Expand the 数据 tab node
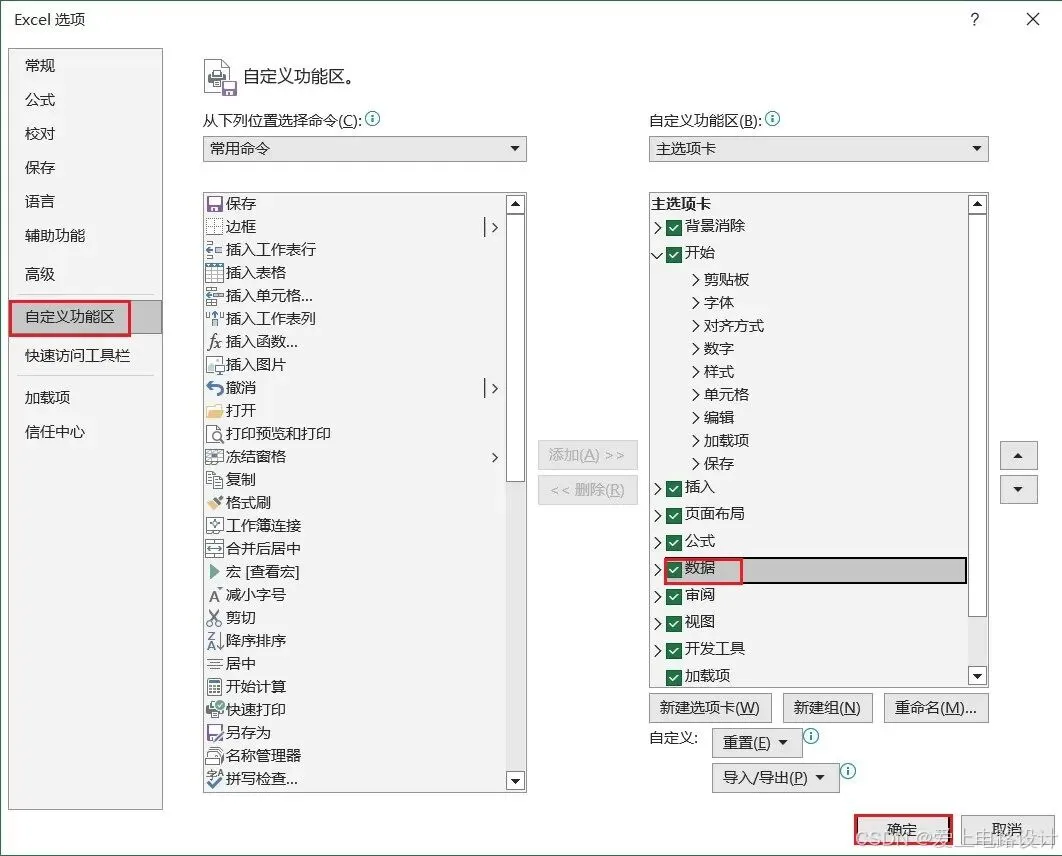 click(657, 570)
